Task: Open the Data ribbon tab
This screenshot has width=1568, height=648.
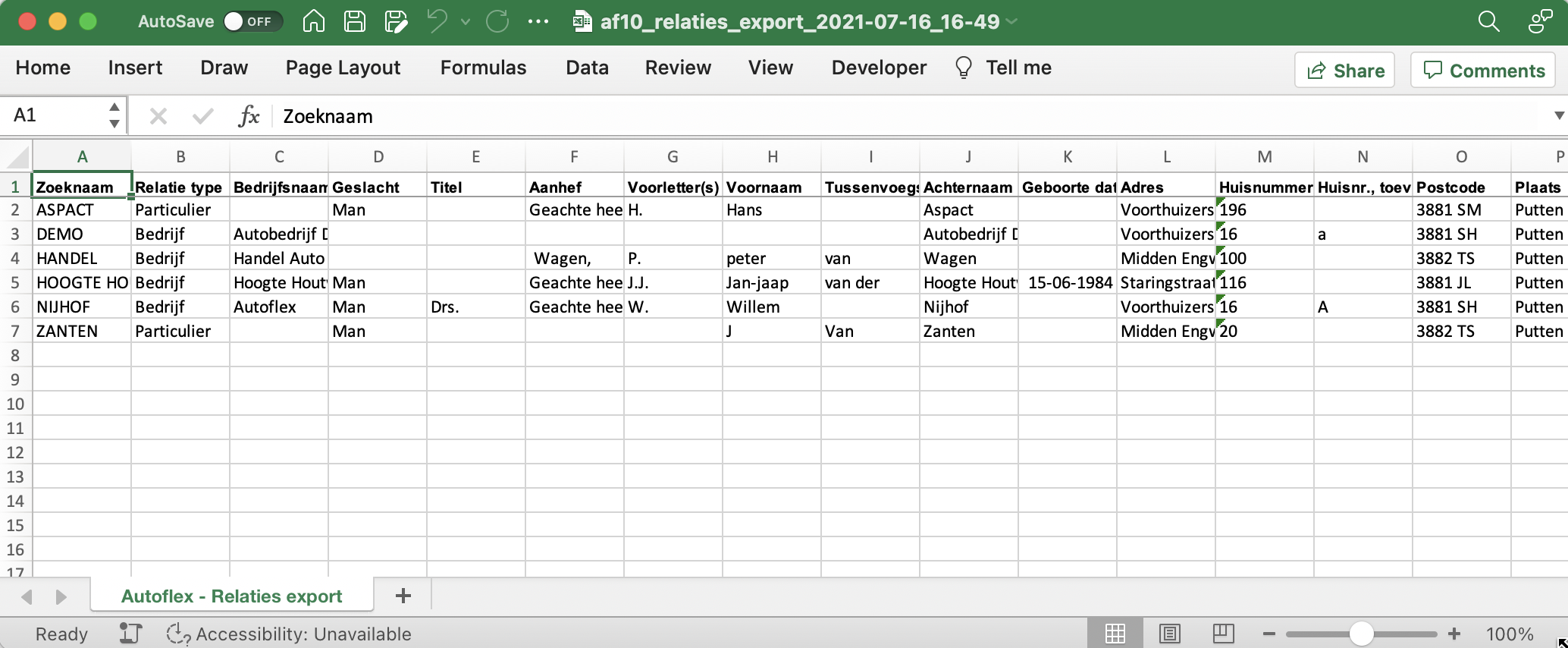Action: click(587, 68)
